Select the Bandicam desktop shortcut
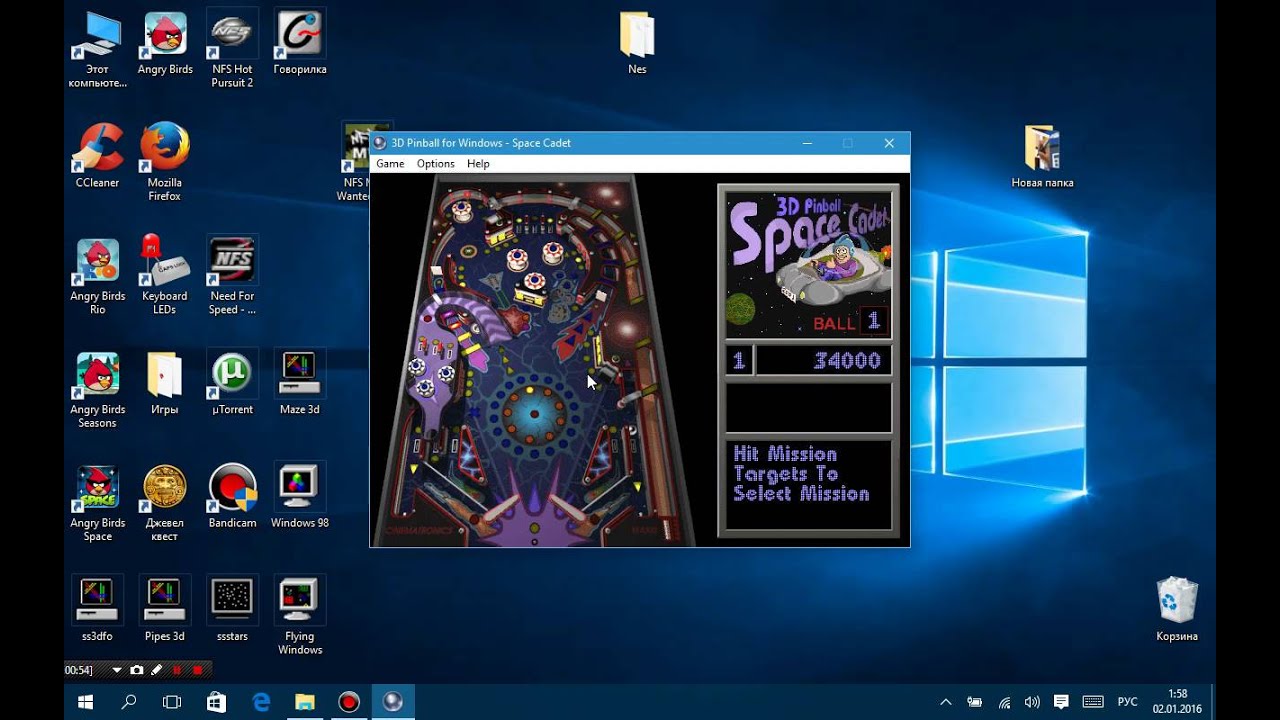The height and width of the screenshot is (720, 1280). pyautogui.click(x=232, y=496)
